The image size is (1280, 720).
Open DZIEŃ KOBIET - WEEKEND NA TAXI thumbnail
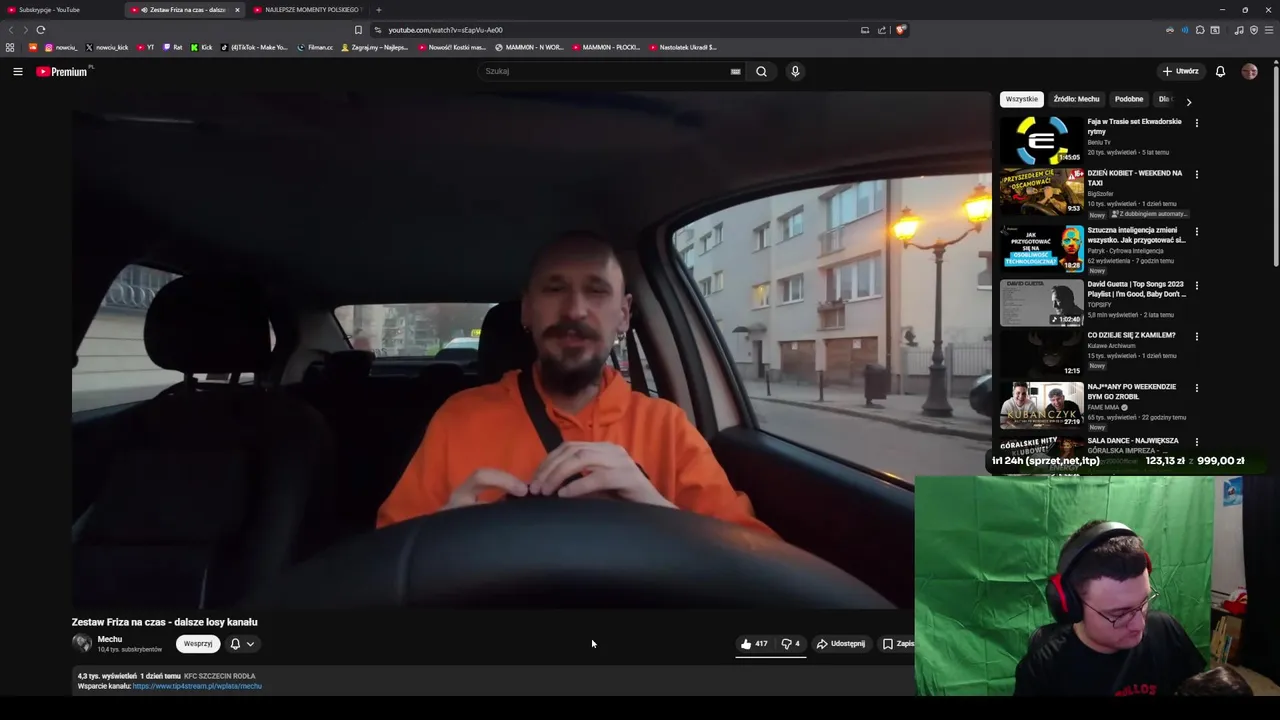(x=1042, y=191)
